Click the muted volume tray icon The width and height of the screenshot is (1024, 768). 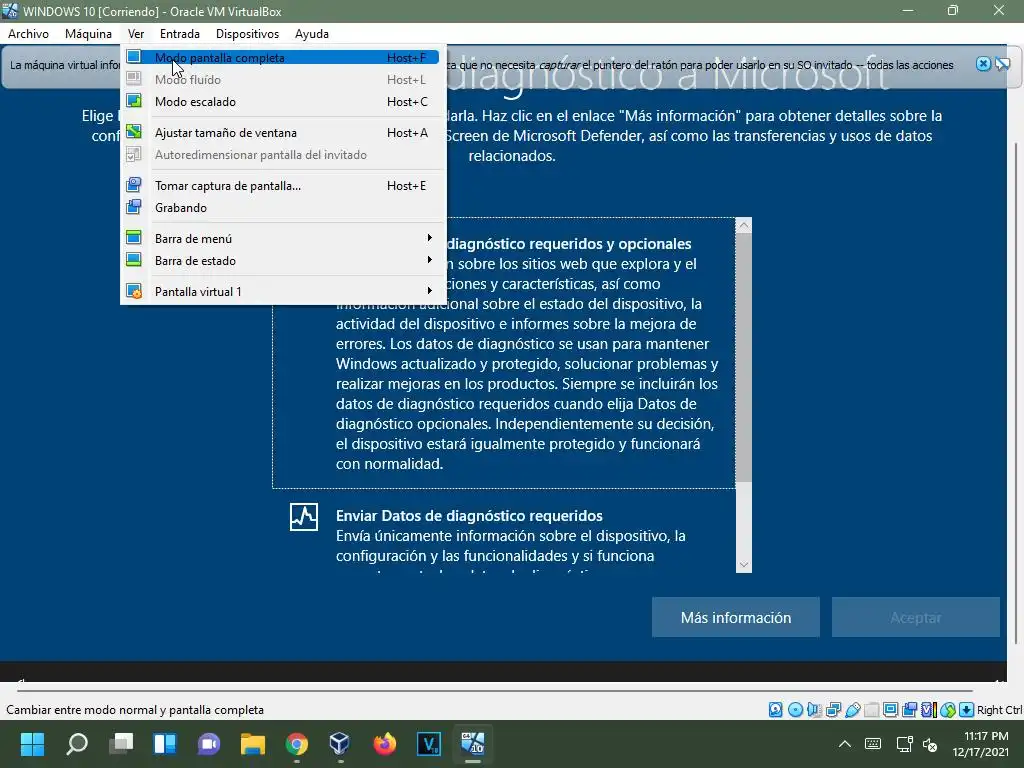pyautogui.click(x=930, y=744)
